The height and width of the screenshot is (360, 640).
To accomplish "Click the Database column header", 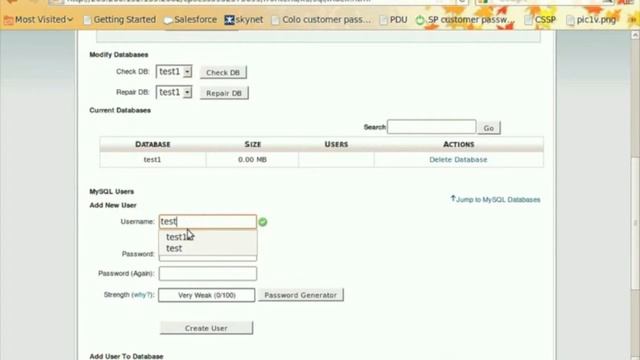I will [153, 144].
